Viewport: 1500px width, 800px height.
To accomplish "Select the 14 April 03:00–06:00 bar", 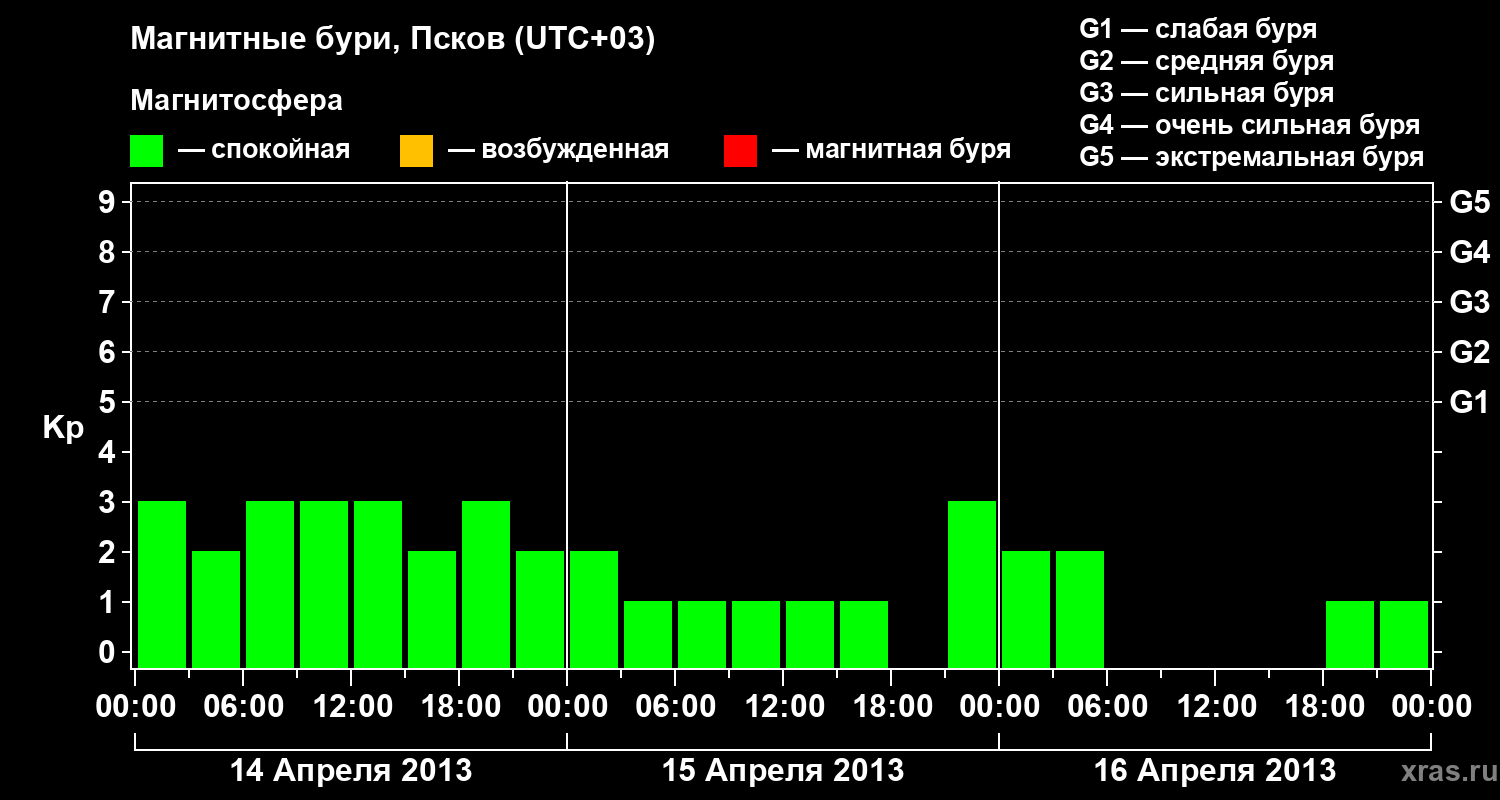I will point(216,609).
